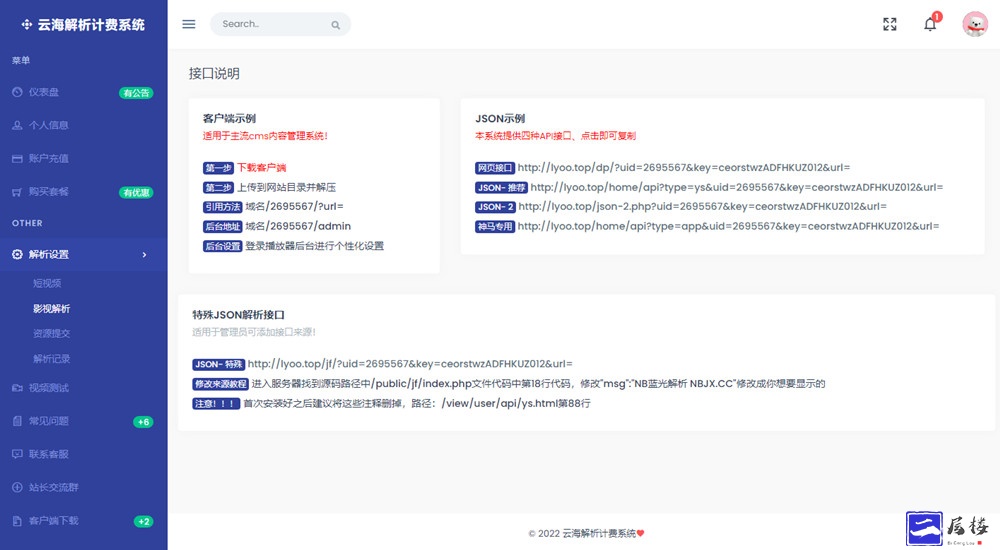Collapse the 解析设置 chevron
This screenshot has width=1000, height=550.
tap(144, 255)
